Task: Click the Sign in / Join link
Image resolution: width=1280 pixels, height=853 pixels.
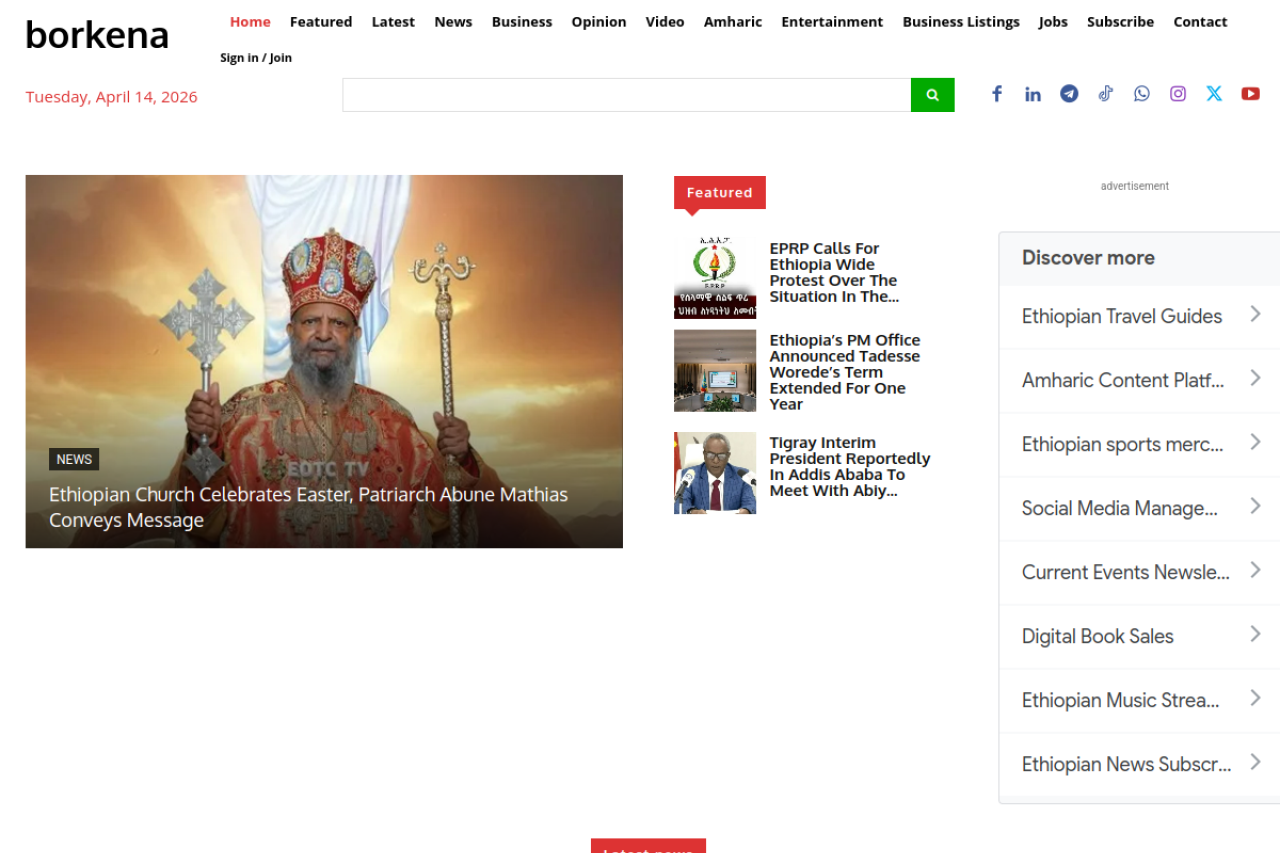Action: [x=256, y=58]
